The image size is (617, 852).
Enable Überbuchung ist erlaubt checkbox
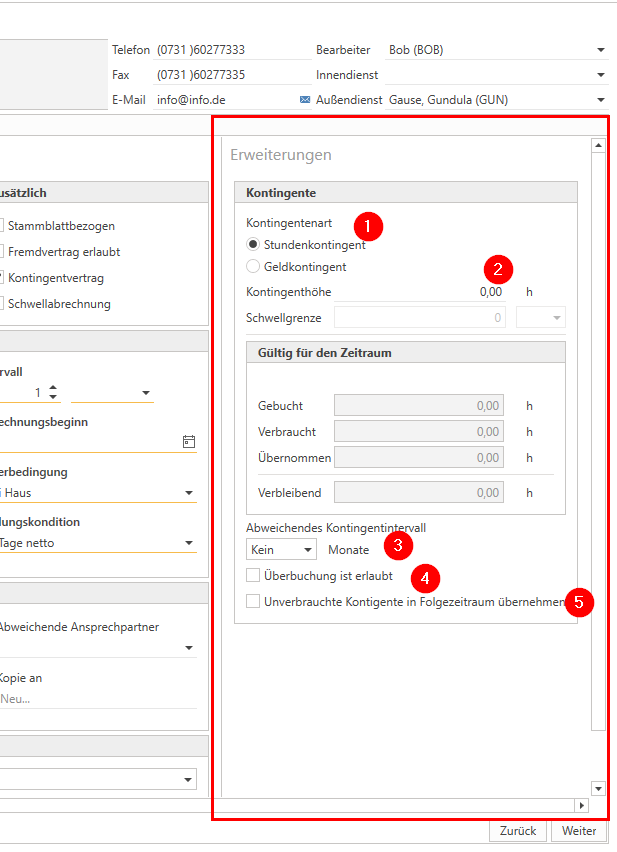pos(253,576)
